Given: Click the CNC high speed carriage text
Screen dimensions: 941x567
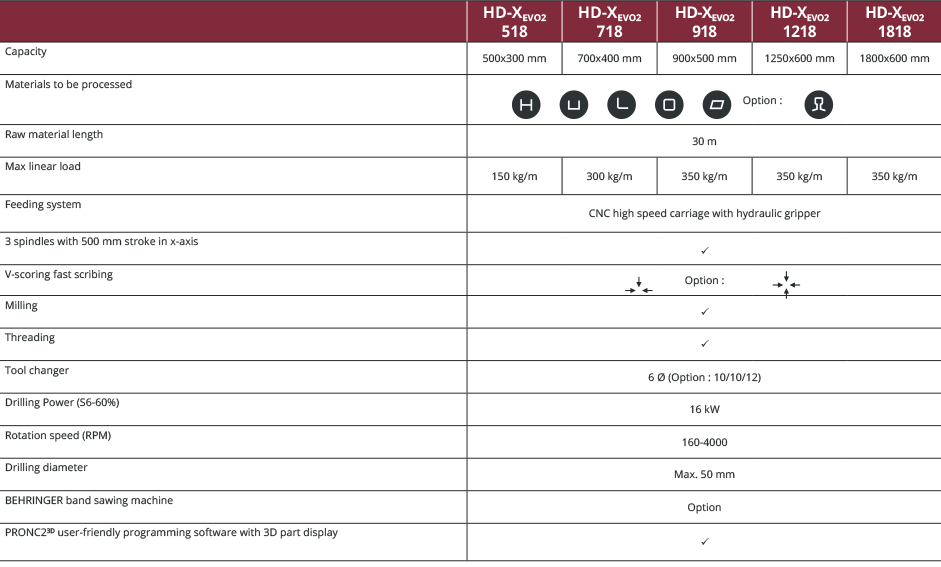Looking at the screenshot, I should [x=704, y=214].
